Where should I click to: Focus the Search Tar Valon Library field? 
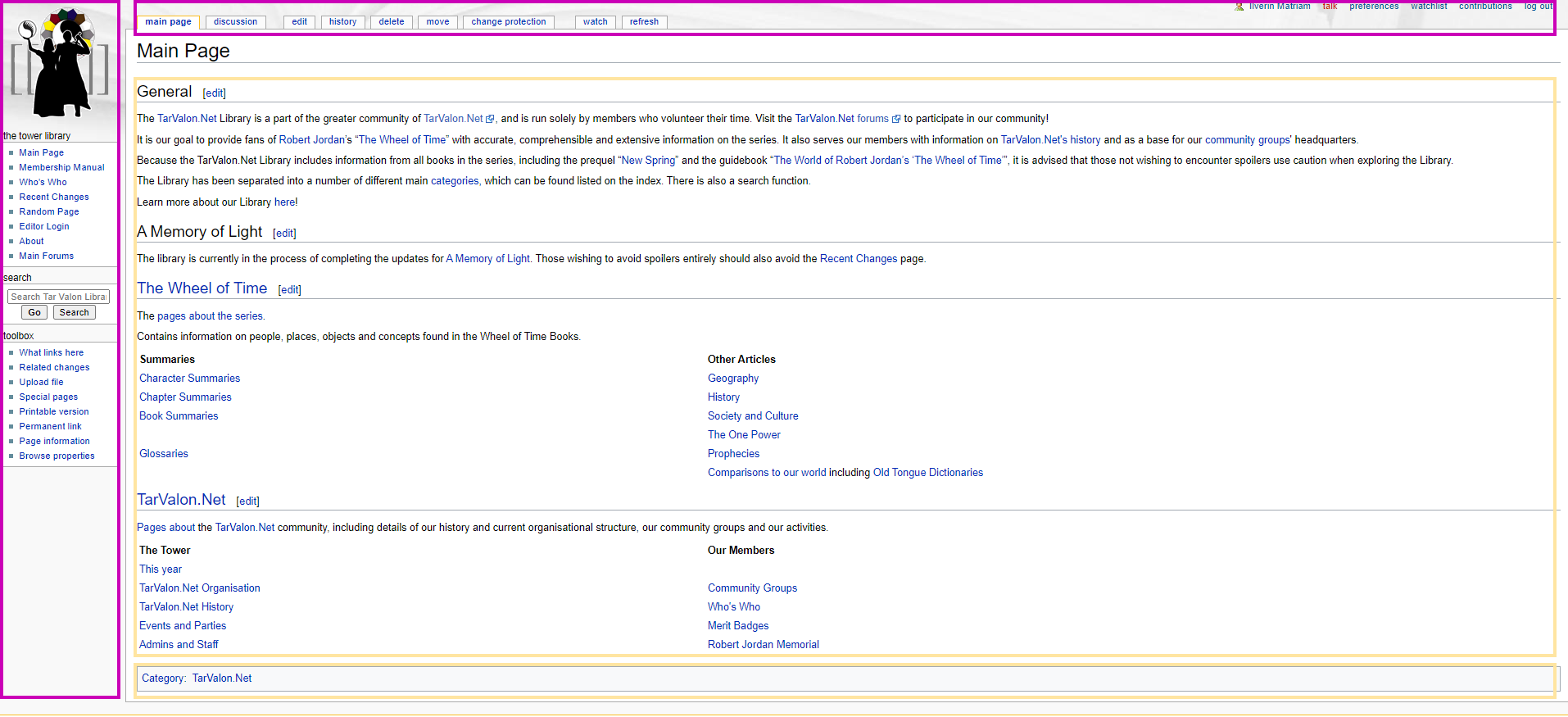[58, 297]
